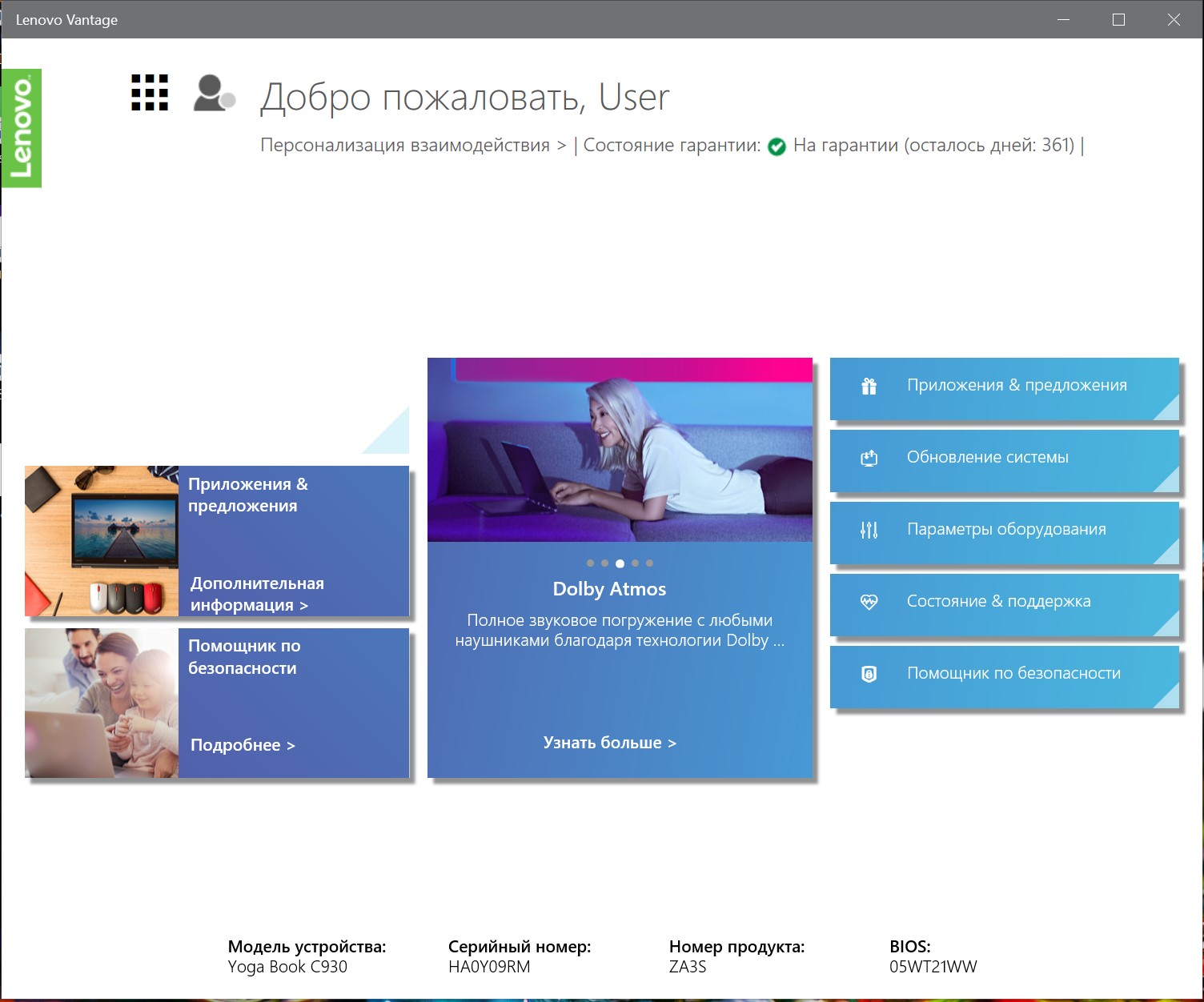This screenshot has height=1002, width=1204.
Task: Click the Lenovo Vantage window title
Action: pyautogui.click(x=66, y=20)
